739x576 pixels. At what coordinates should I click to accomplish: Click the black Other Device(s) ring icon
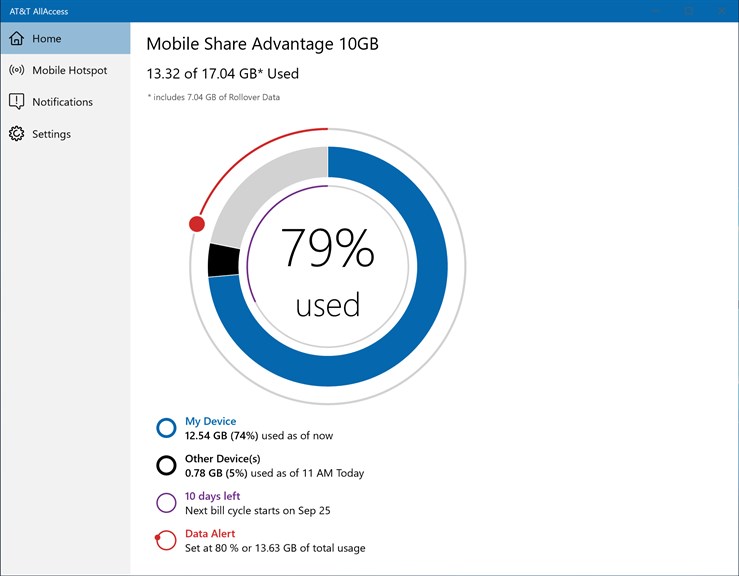click(x=166, y=465)
